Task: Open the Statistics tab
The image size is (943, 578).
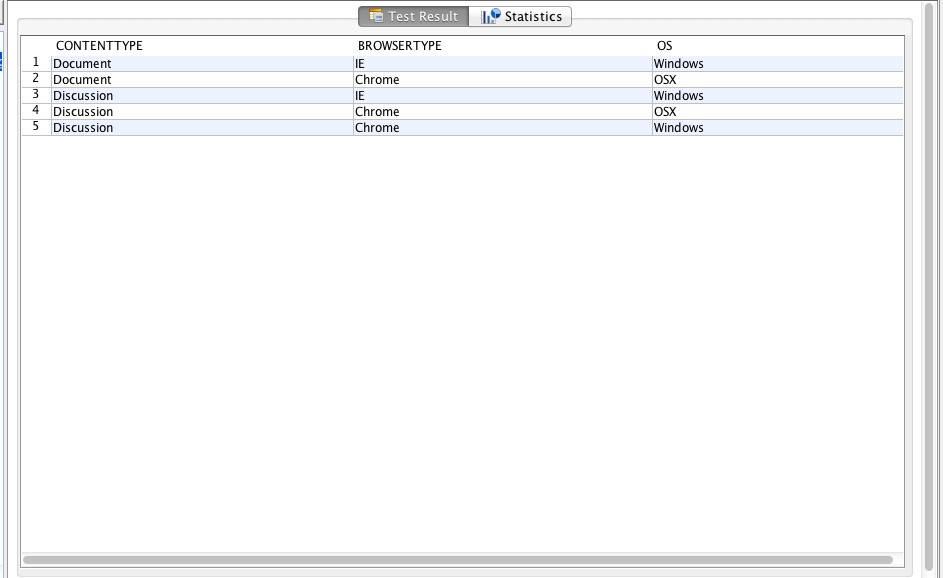Action: (520, 16)
